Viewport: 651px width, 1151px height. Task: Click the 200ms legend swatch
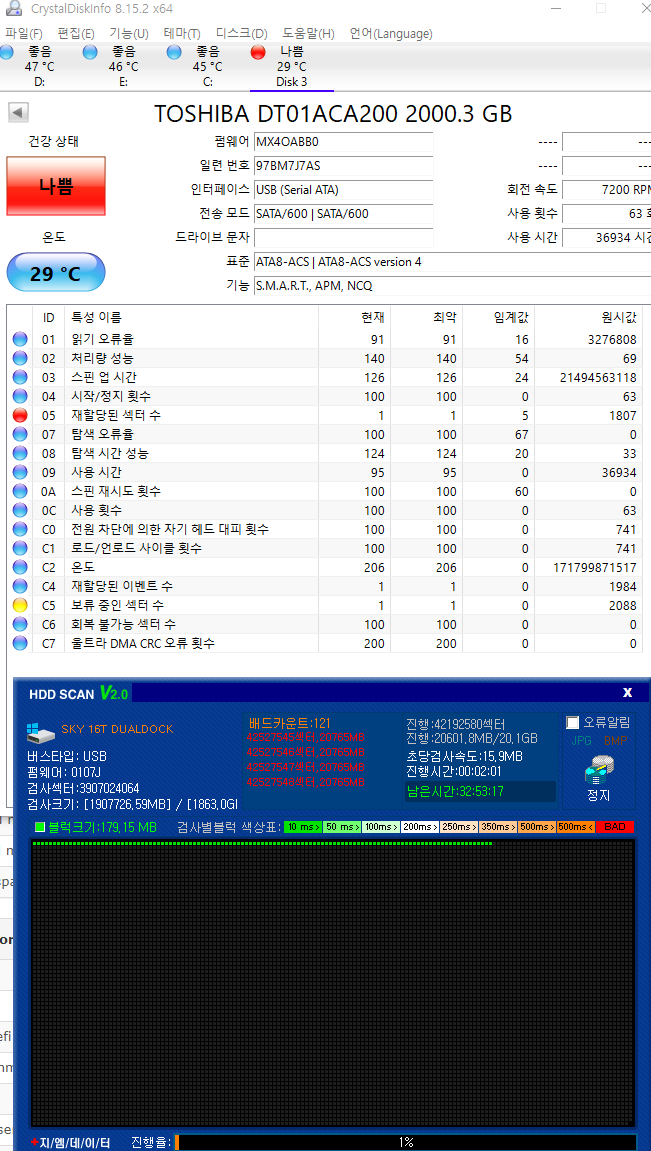tap(420, 827)
